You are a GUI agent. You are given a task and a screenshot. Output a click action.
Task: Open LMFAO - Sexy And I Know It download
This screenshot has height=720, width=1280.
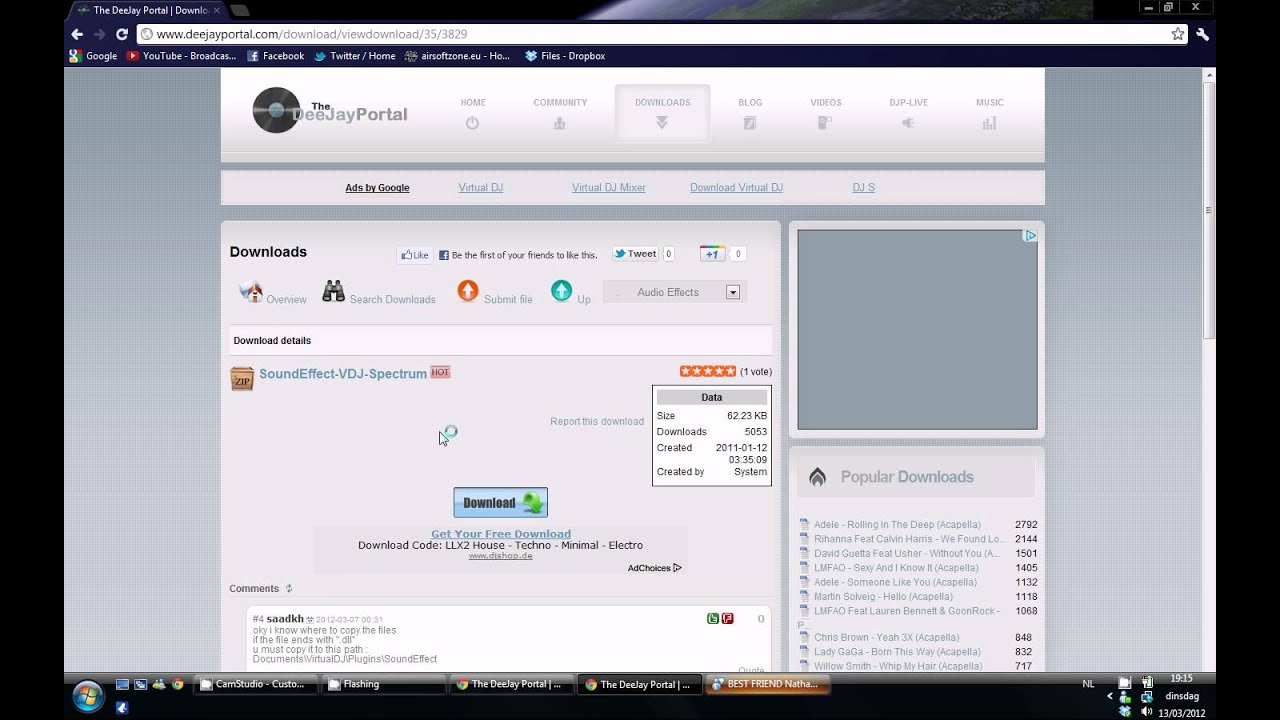tap(896, 568)
